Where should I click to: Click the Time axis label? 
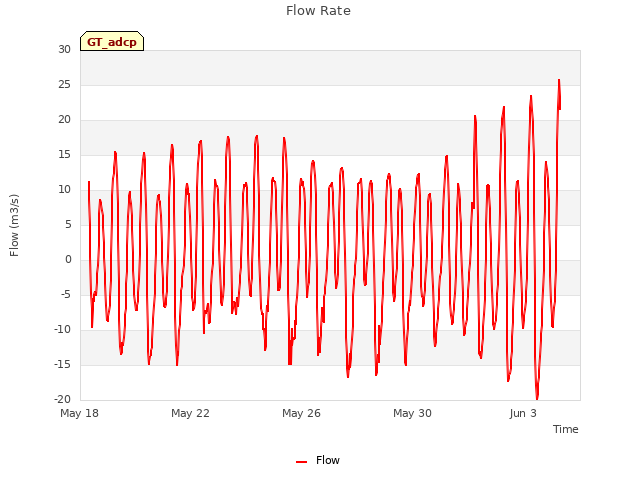coord(565,429)
